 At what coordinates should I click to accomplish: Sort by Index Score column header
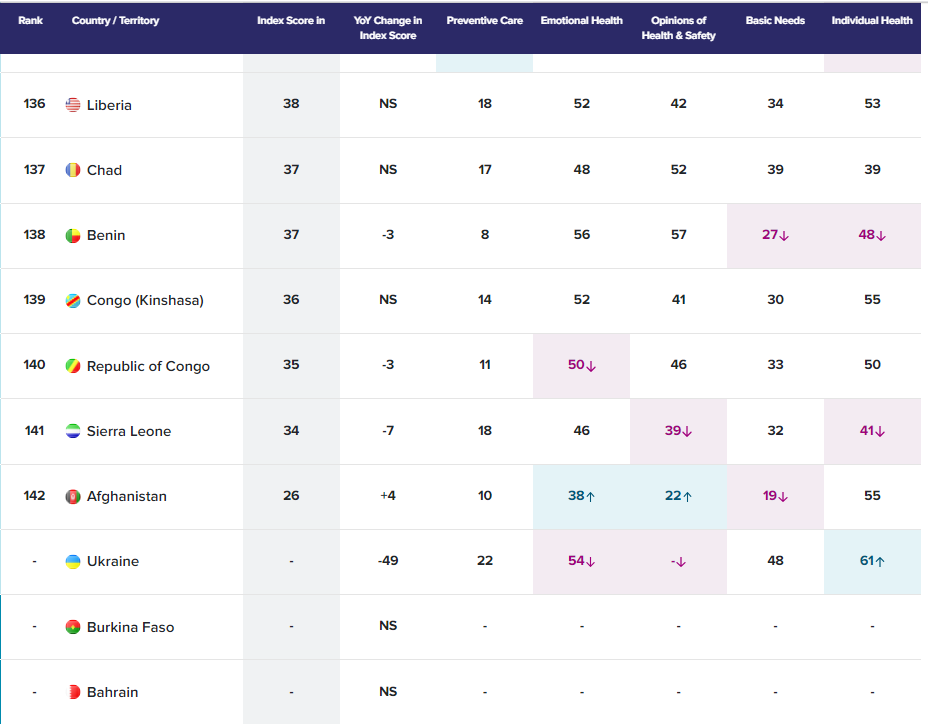[291, 21]
